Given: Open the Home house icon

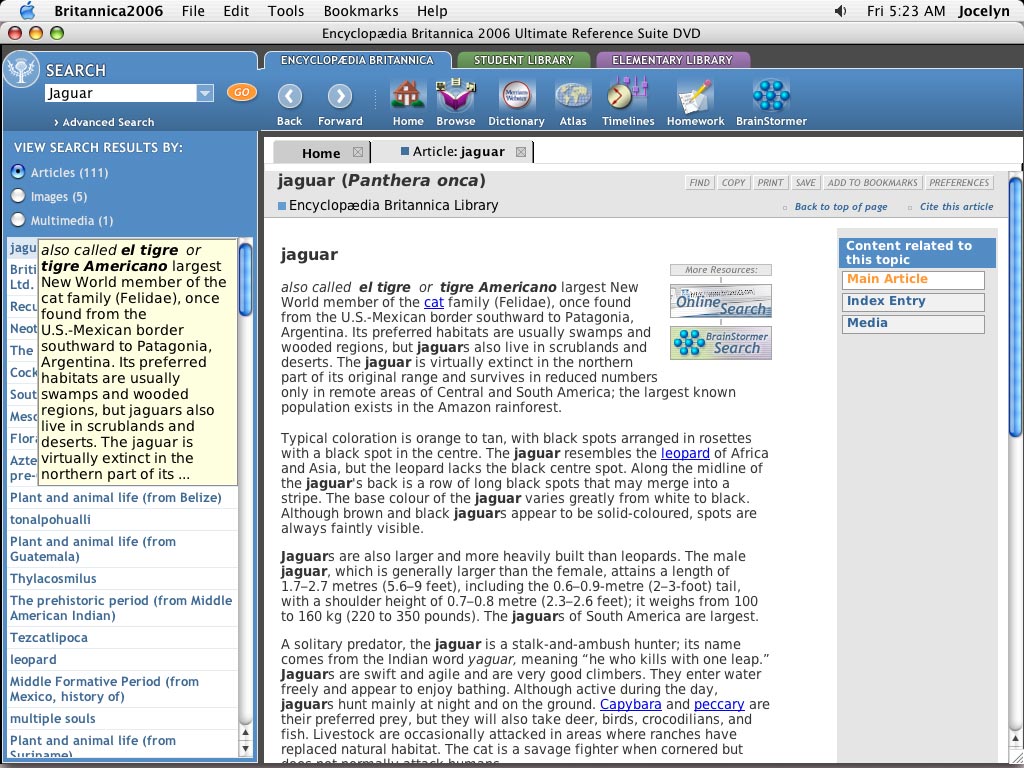Looking at the screenshot, I should pyautogui.click(x=408, y=95).
